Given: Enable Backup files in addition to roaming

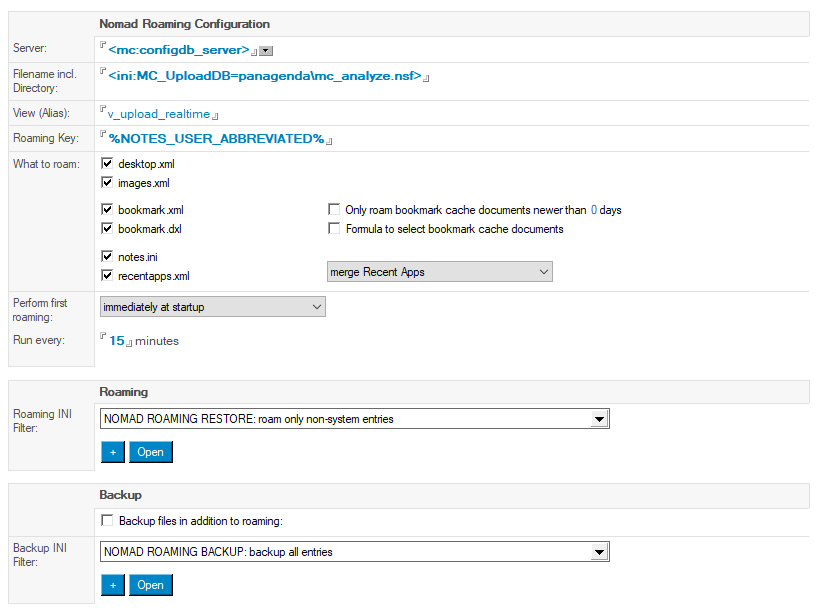Looking at the screenshot, I should coord(108,521).
